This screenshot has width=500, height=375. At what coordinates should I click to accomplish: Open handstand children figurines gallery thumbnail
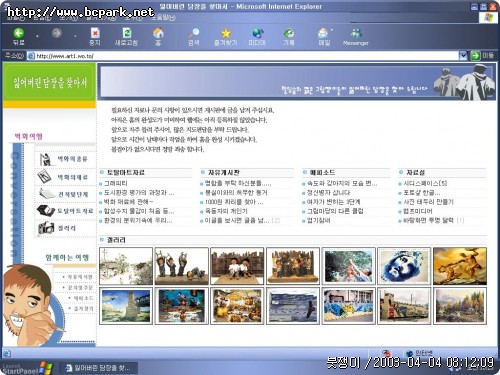(x=182, y=266)
